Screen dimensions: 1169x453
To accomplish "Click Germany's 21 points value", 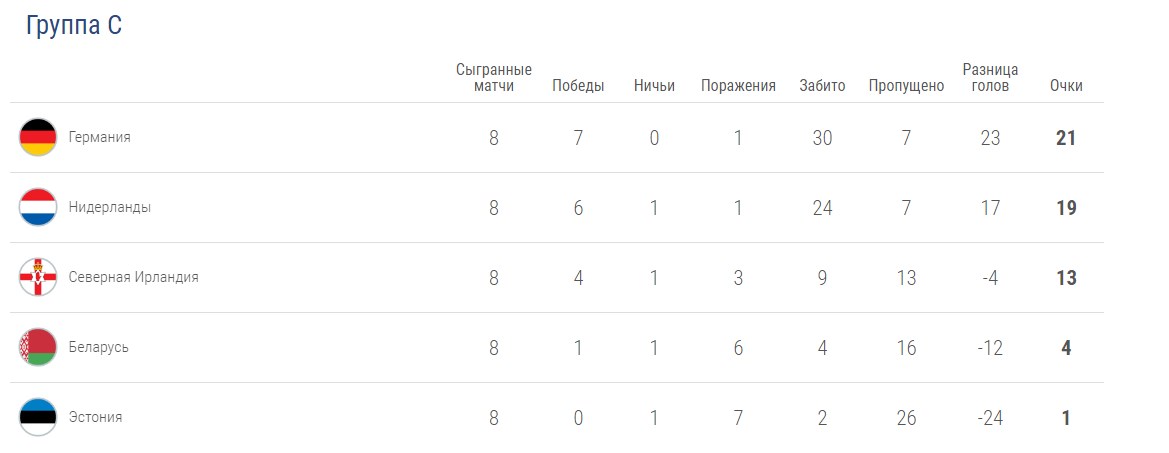I will (x=1066, y=138).
